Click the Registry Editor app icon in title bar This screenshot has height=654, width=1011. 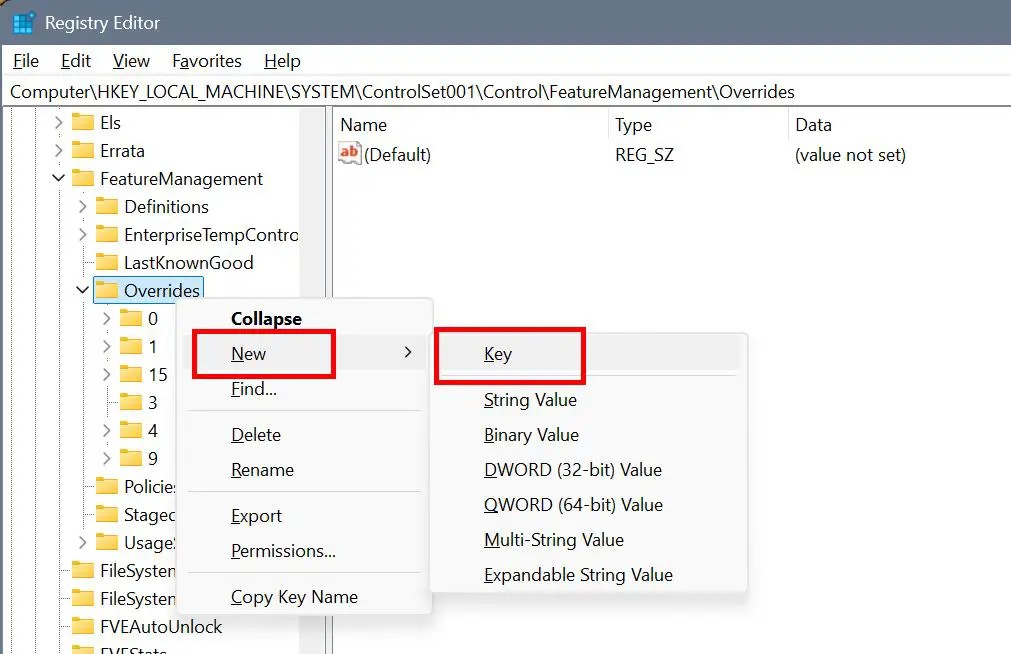tap(24, 23)
